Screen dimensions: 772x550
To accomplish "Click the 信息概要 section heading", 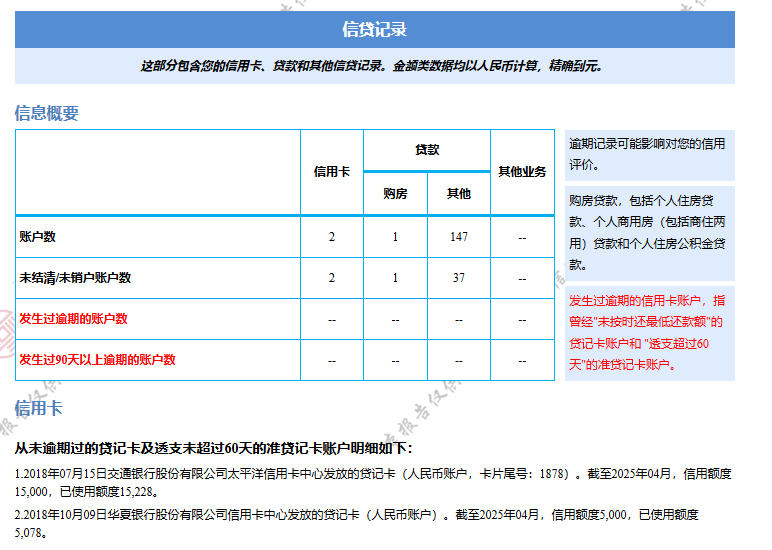I will (x=46, y=113).
